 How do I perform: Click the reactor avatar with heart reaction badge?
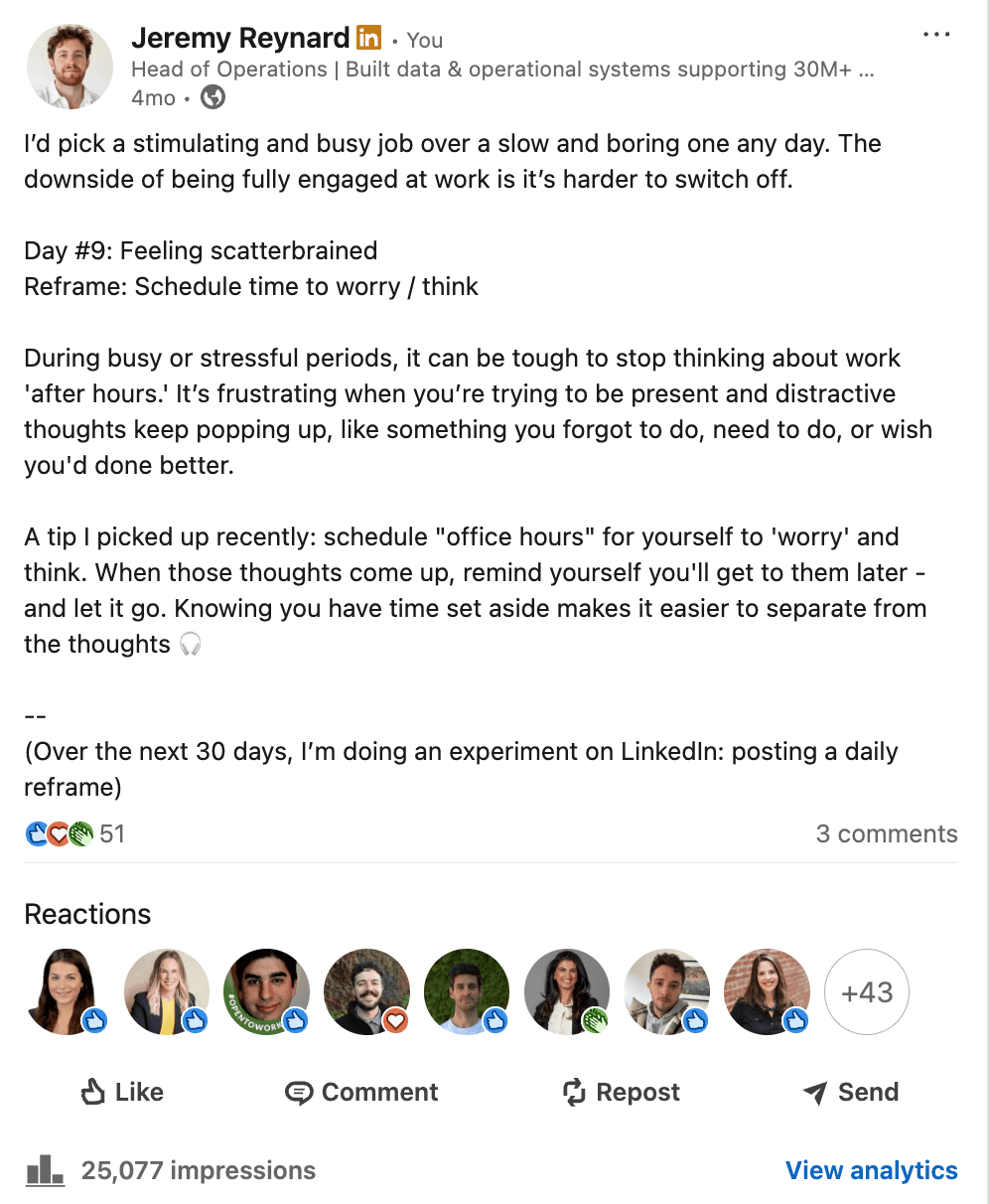pos(366,991)
